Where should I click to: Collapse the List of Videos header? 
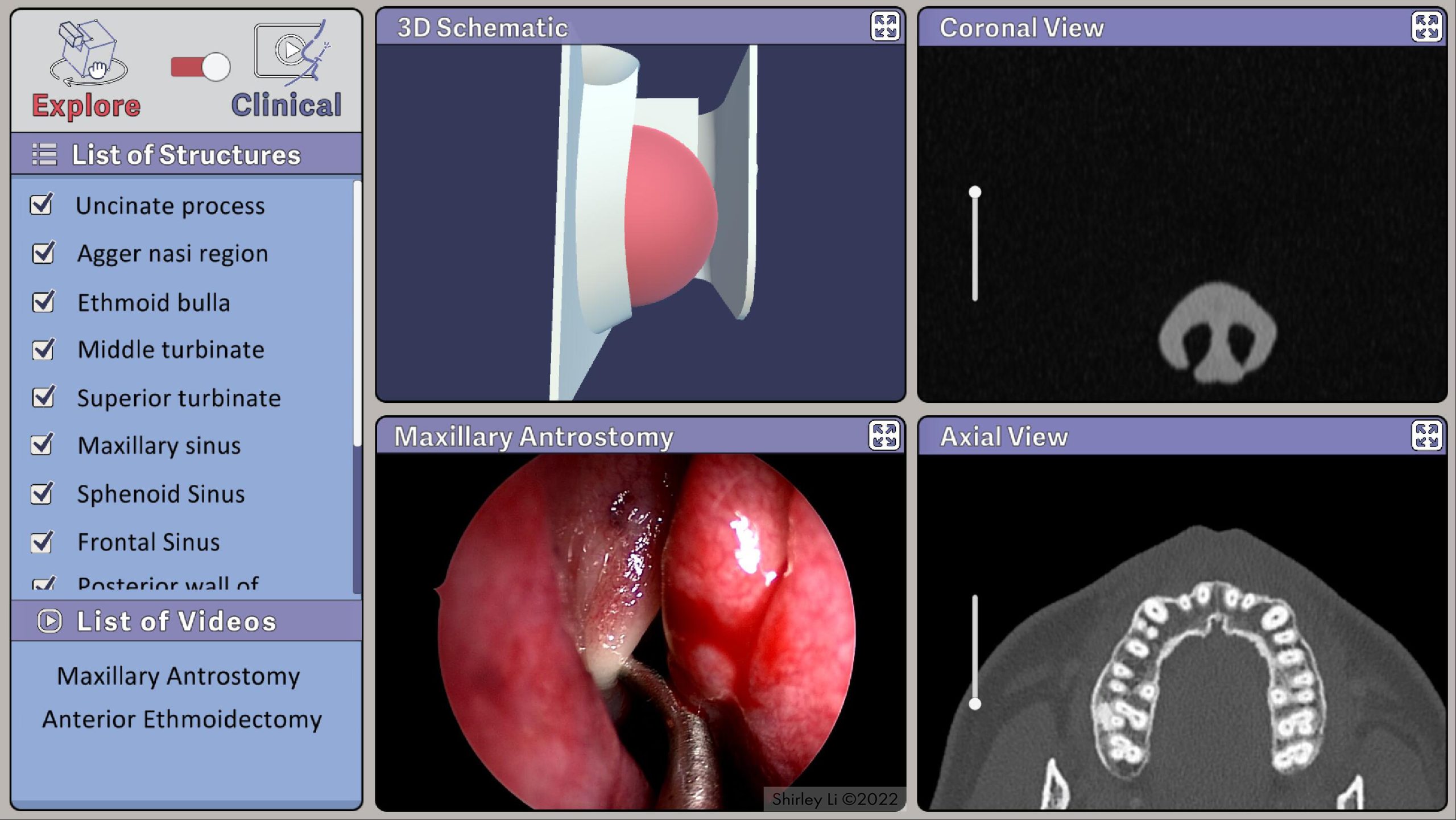176,621
